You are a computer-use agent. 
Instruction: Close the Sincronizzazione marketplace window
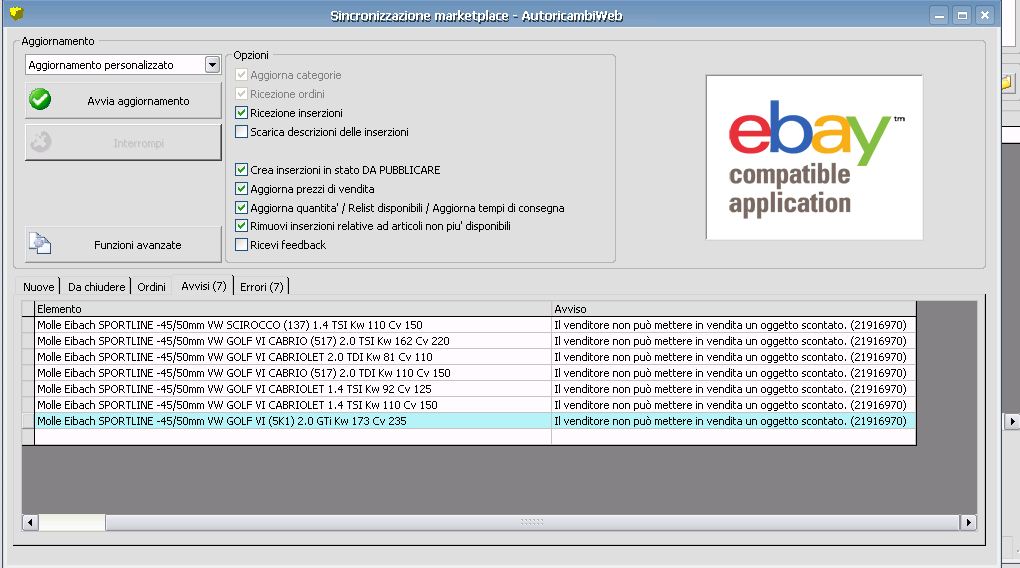coord(986,15)
